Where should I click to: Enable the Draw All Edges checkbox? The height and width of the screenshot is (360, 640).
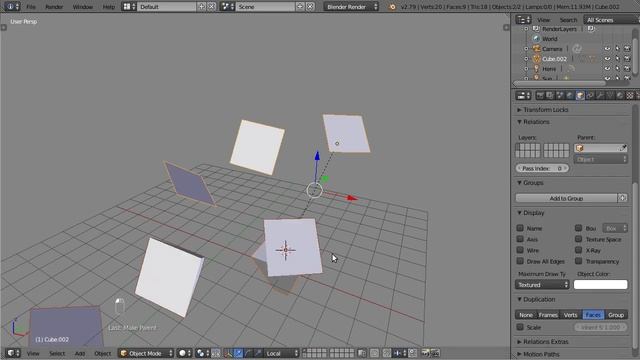pyautogui.click(x=520, y=261)
